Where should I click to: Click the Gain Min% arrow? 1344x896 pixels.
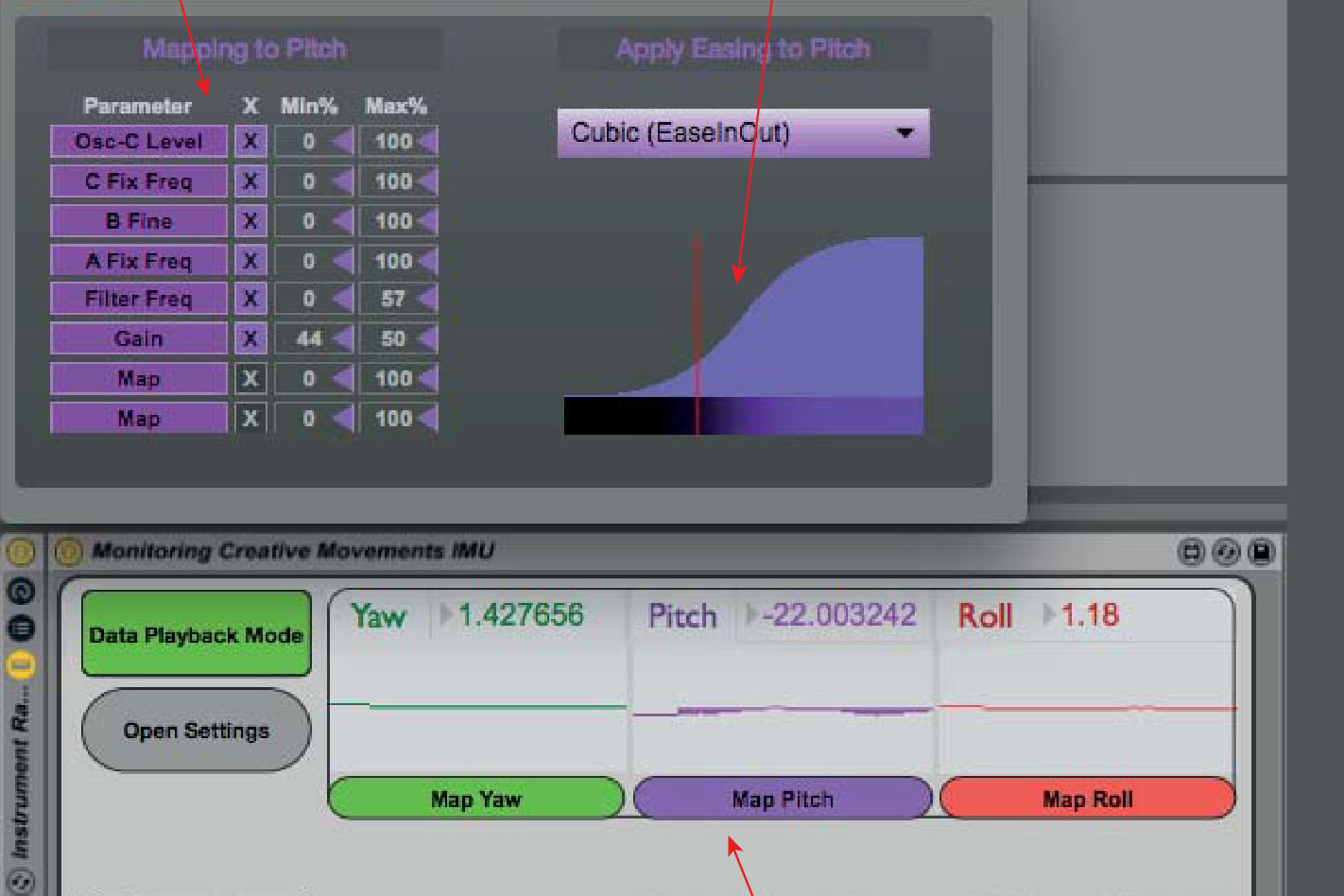tap(342, 339)
